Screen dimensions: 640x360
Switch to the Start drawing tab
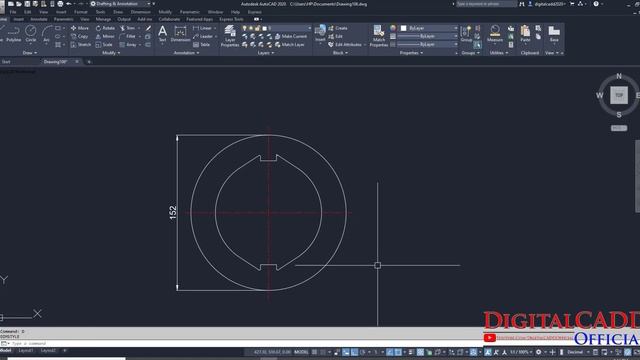[x=6, y=62]
